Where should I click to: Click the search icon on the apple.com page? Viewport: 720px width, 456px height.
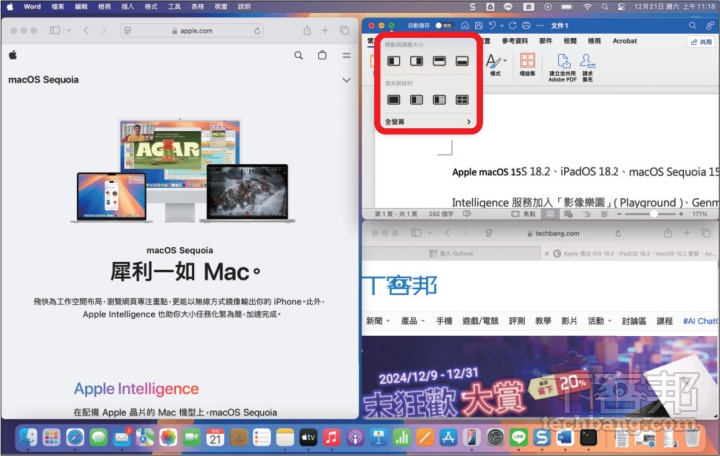[x=298, y=56]
